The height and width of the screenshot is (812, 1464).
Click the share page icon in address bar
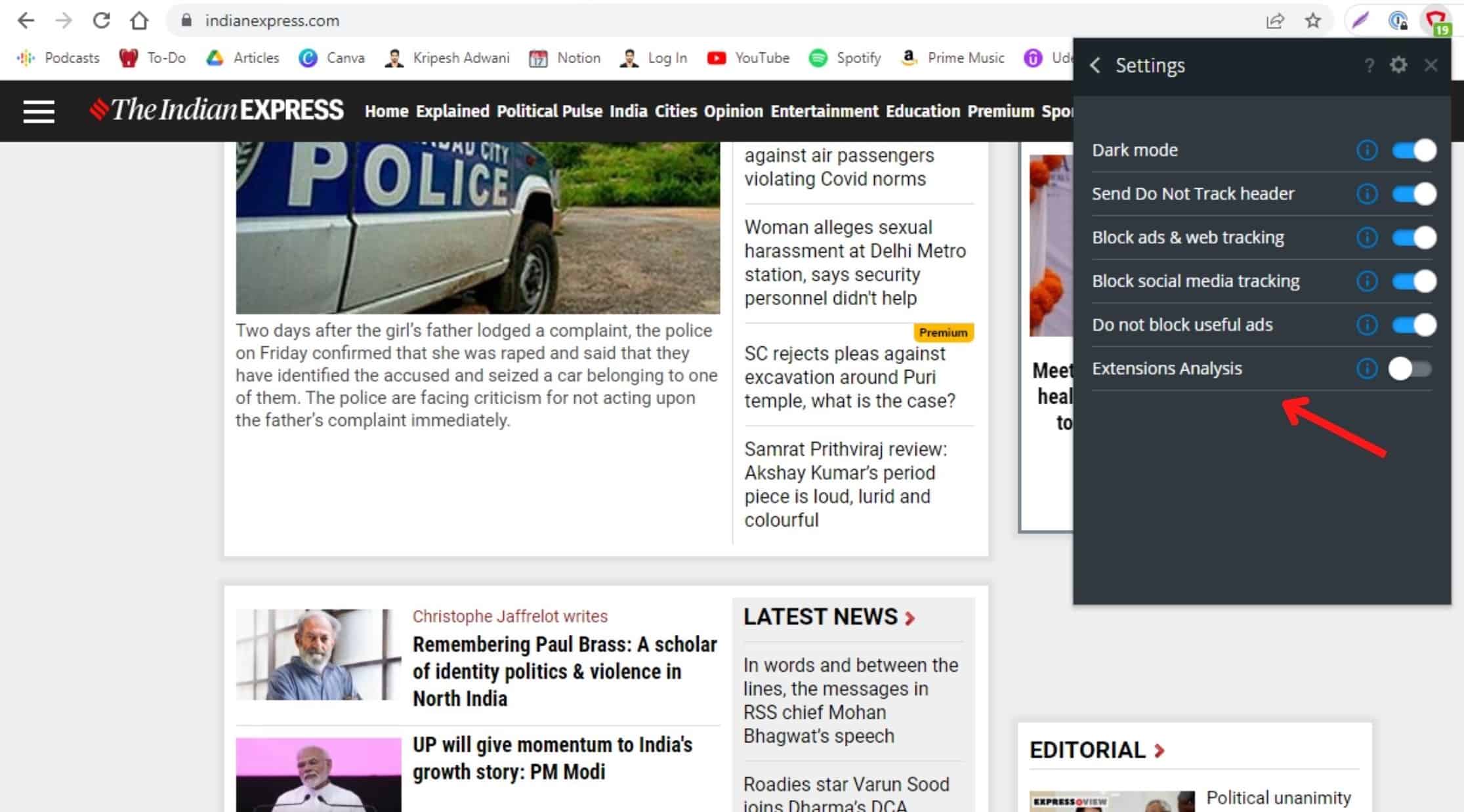tap(1274, 21)
